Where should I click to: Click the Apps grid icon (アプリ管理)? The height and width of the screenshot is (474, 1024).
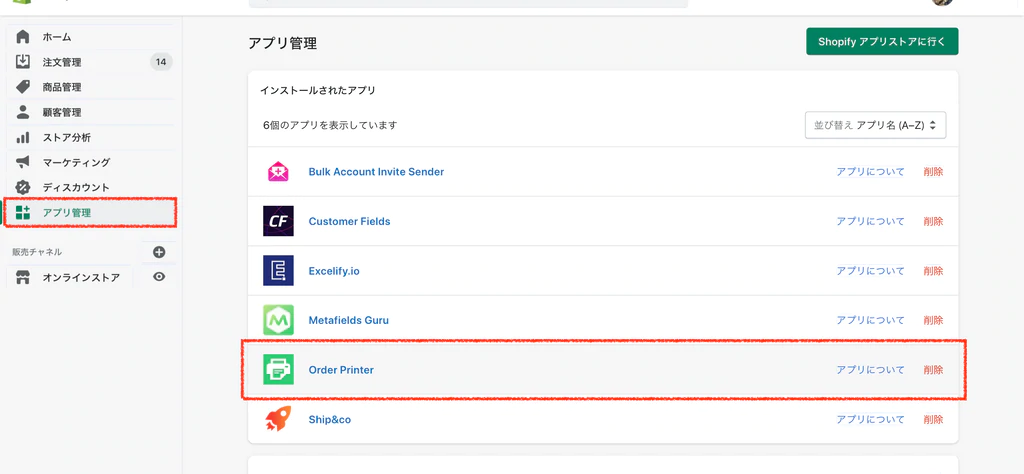(23, 212)
